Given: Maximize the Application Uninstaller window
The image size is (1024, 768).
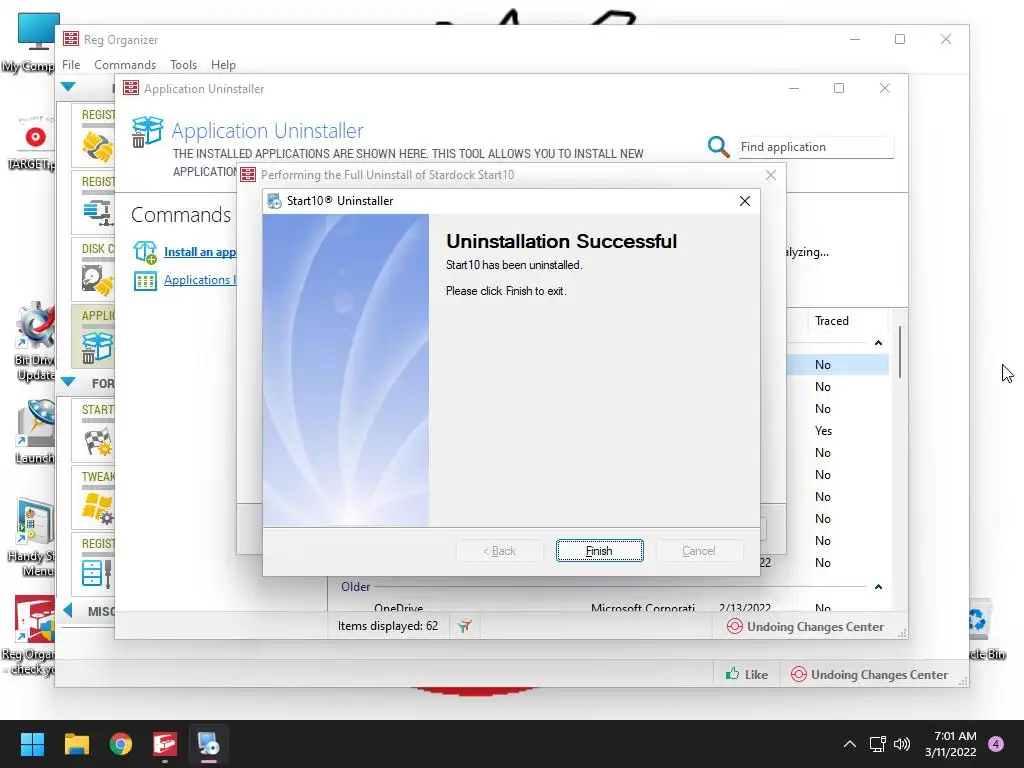Looking at the screenshot, I should pyautogui.click(x=839, y=88).
